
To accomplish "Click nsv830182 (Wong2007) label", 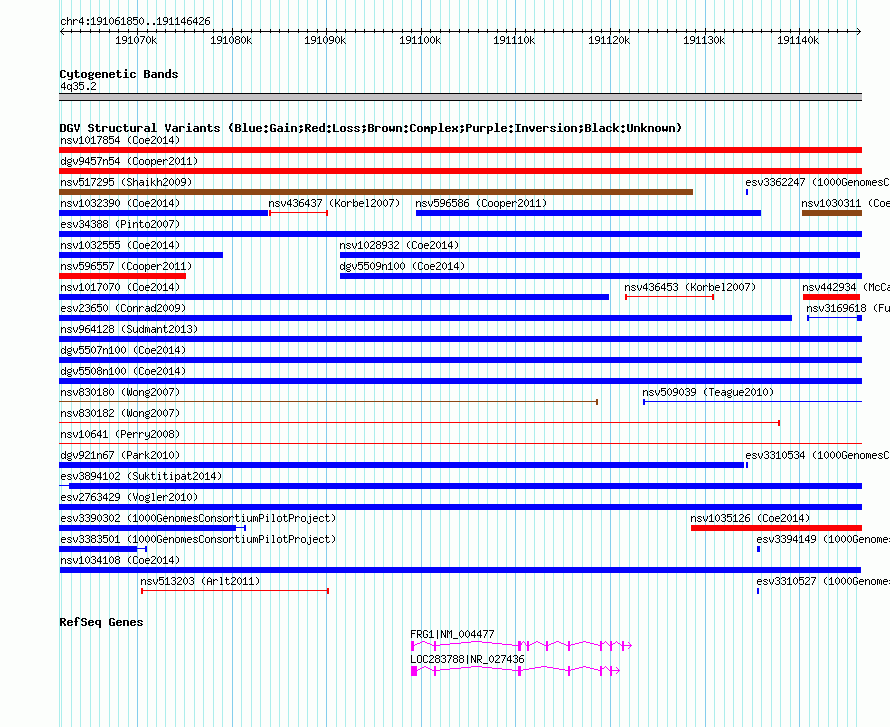I will point(120,413).
